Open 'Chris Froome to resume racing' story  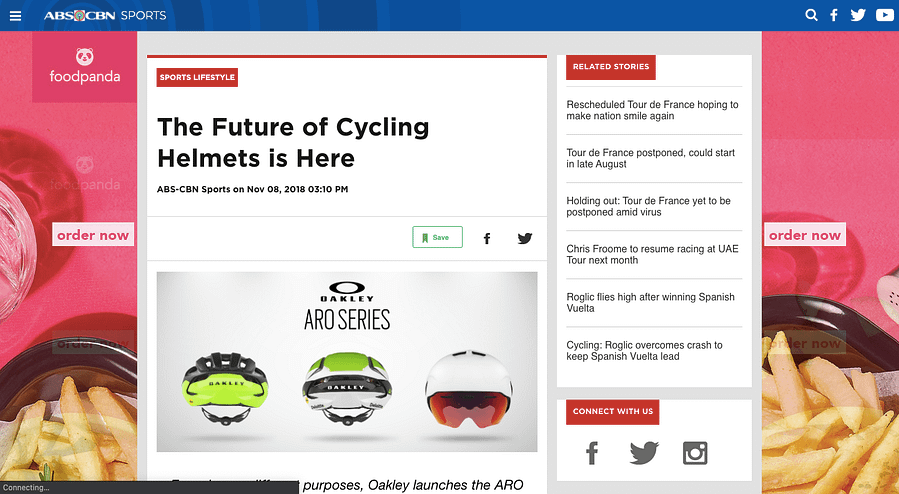click(652, 254)
